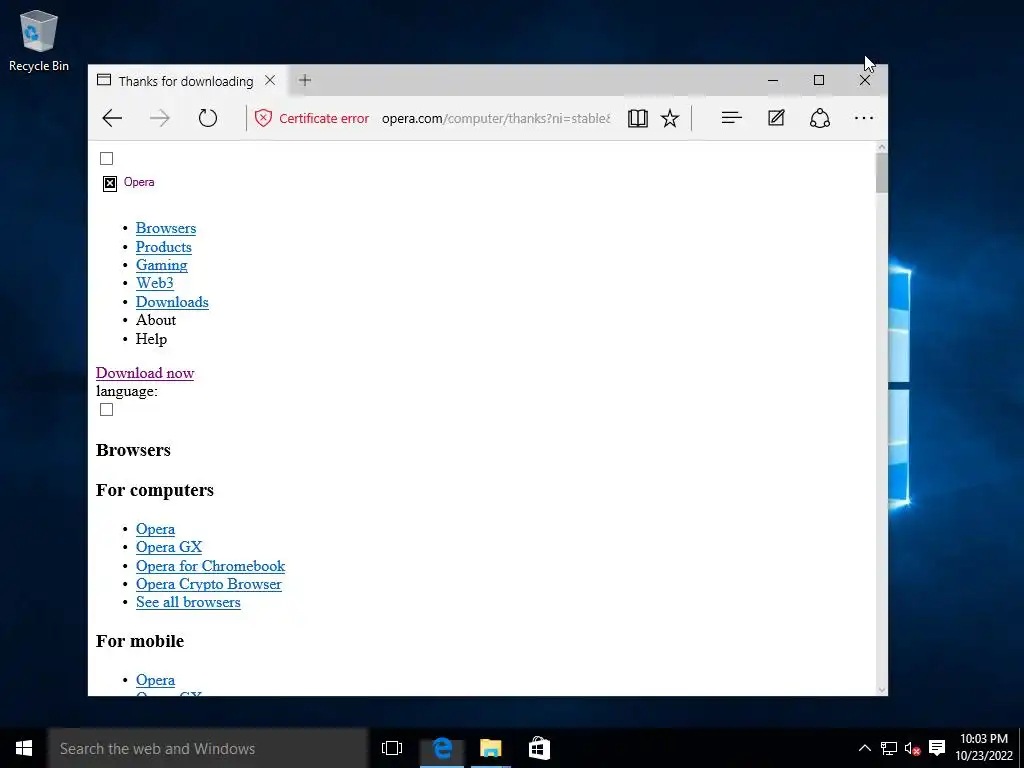Click the scrollbar down arrow
1024x768 pixels.
tap(882, 690)
